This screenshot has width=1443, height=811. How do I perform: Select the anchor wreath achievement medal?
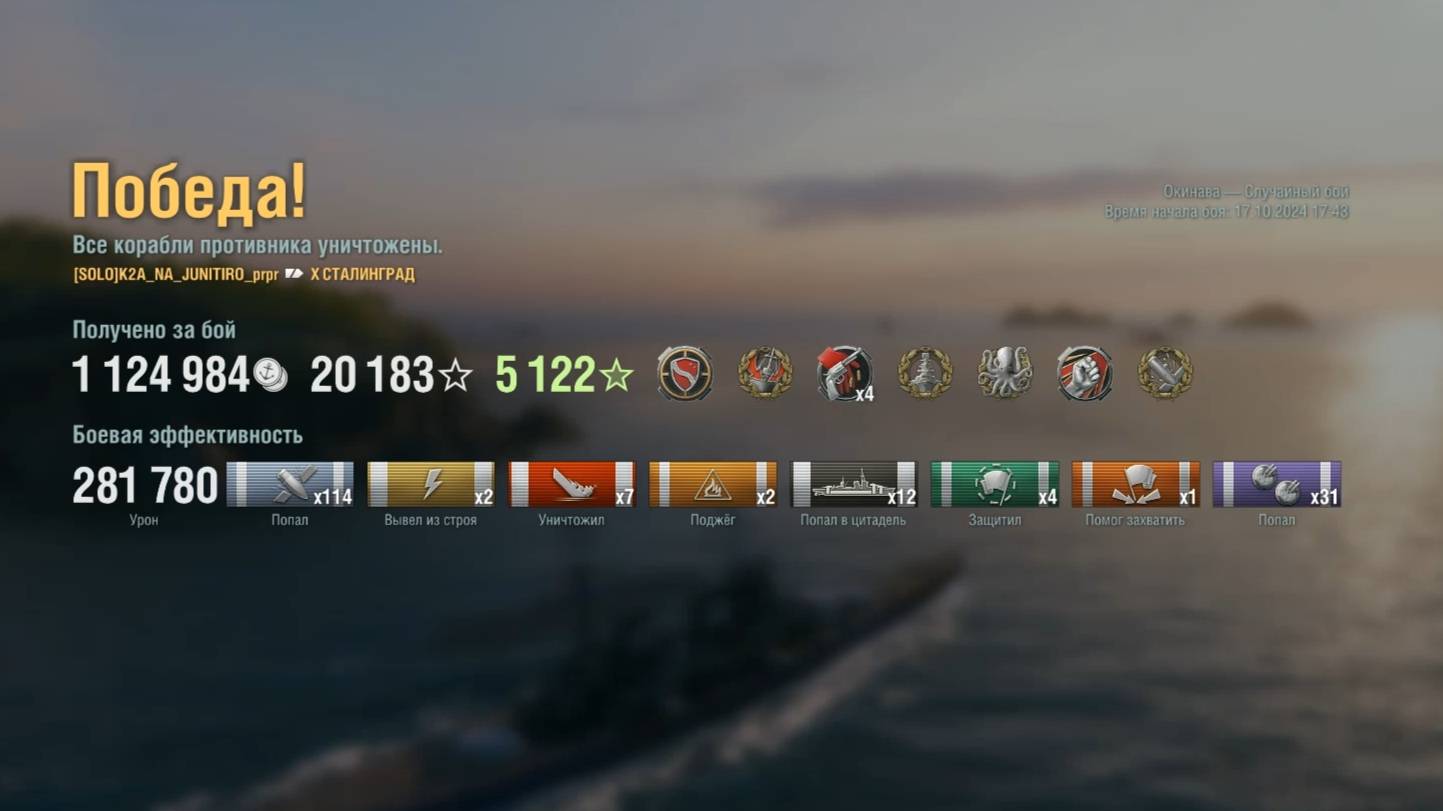[765, 374]
